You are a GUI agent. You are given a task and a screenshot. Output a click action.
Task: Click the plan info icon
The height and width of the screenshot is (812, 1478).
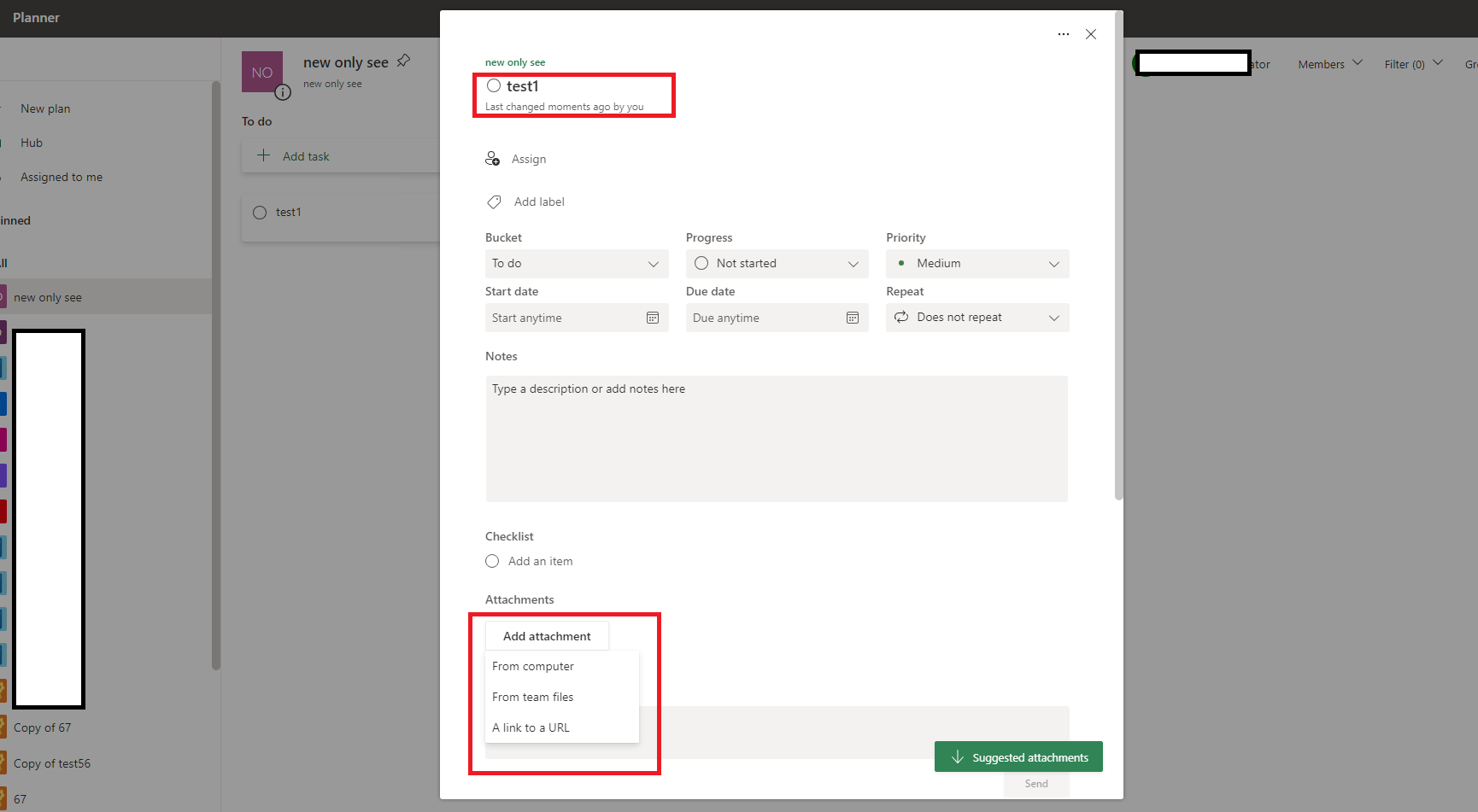coord(283,92)
